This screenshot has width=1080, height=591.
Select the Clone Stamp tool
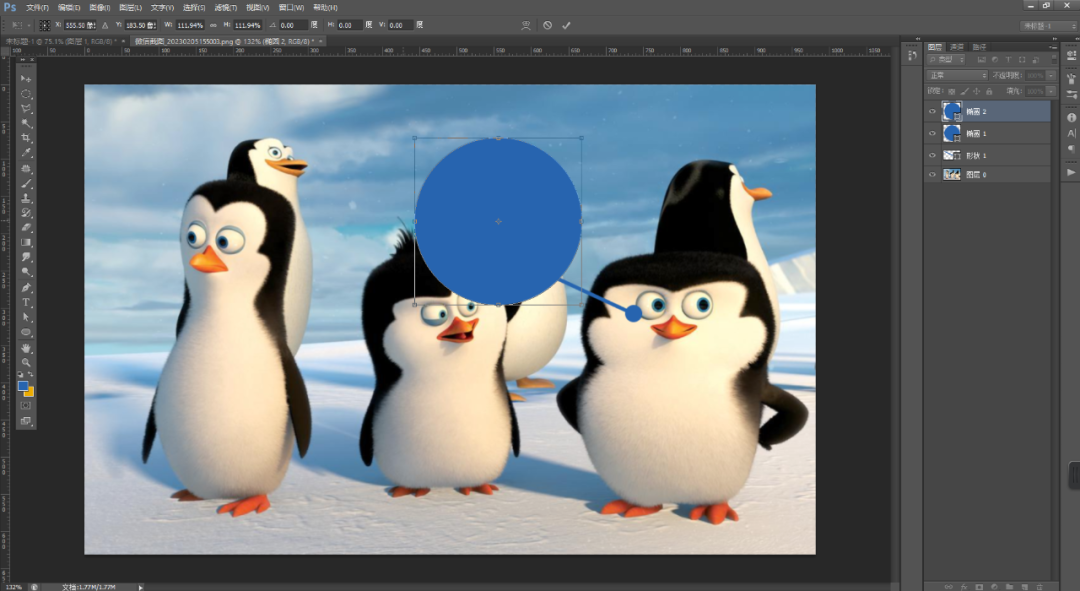click(26, 198)
